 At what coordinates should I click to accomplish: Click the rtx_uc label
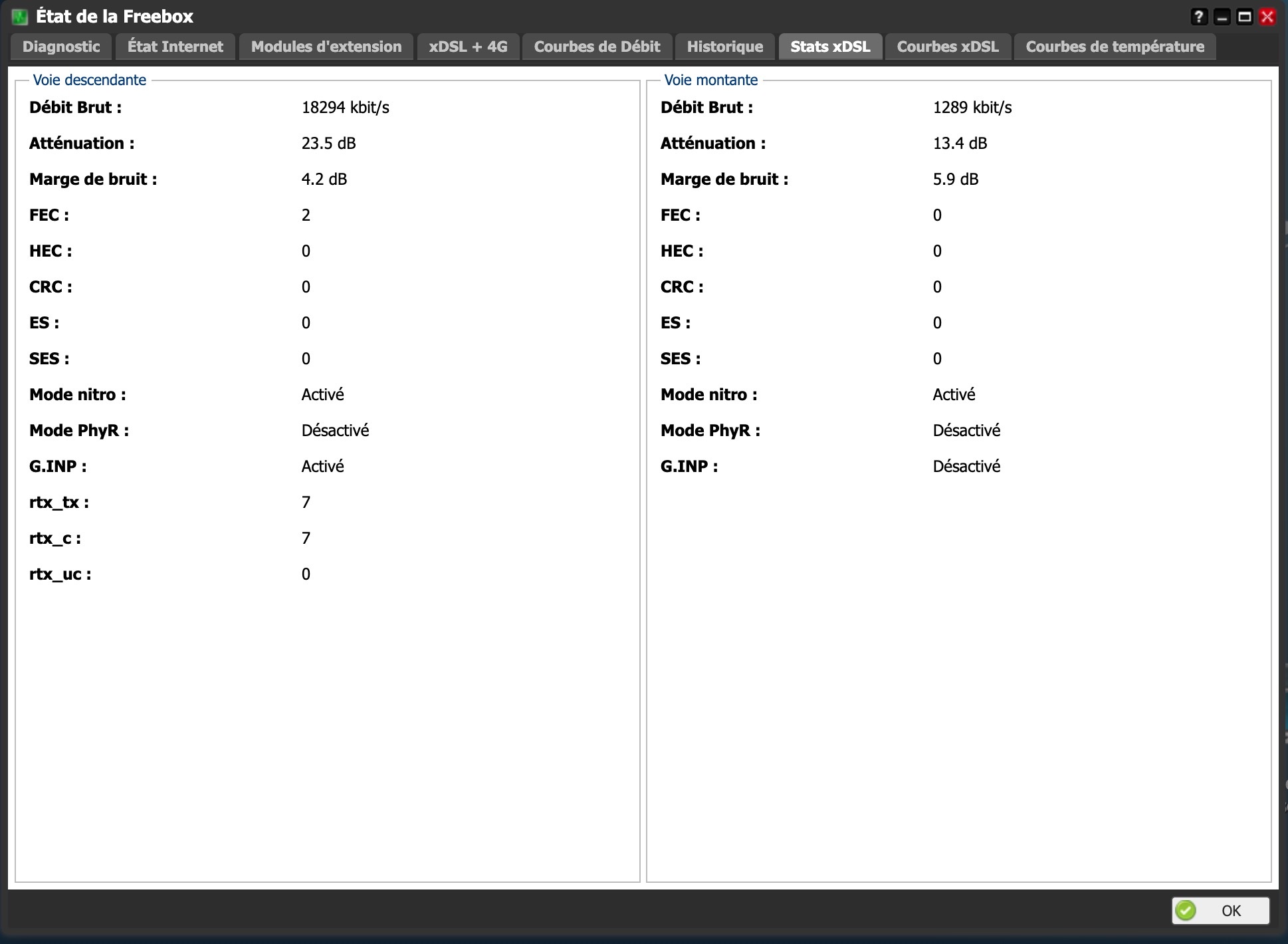[60, 574]
